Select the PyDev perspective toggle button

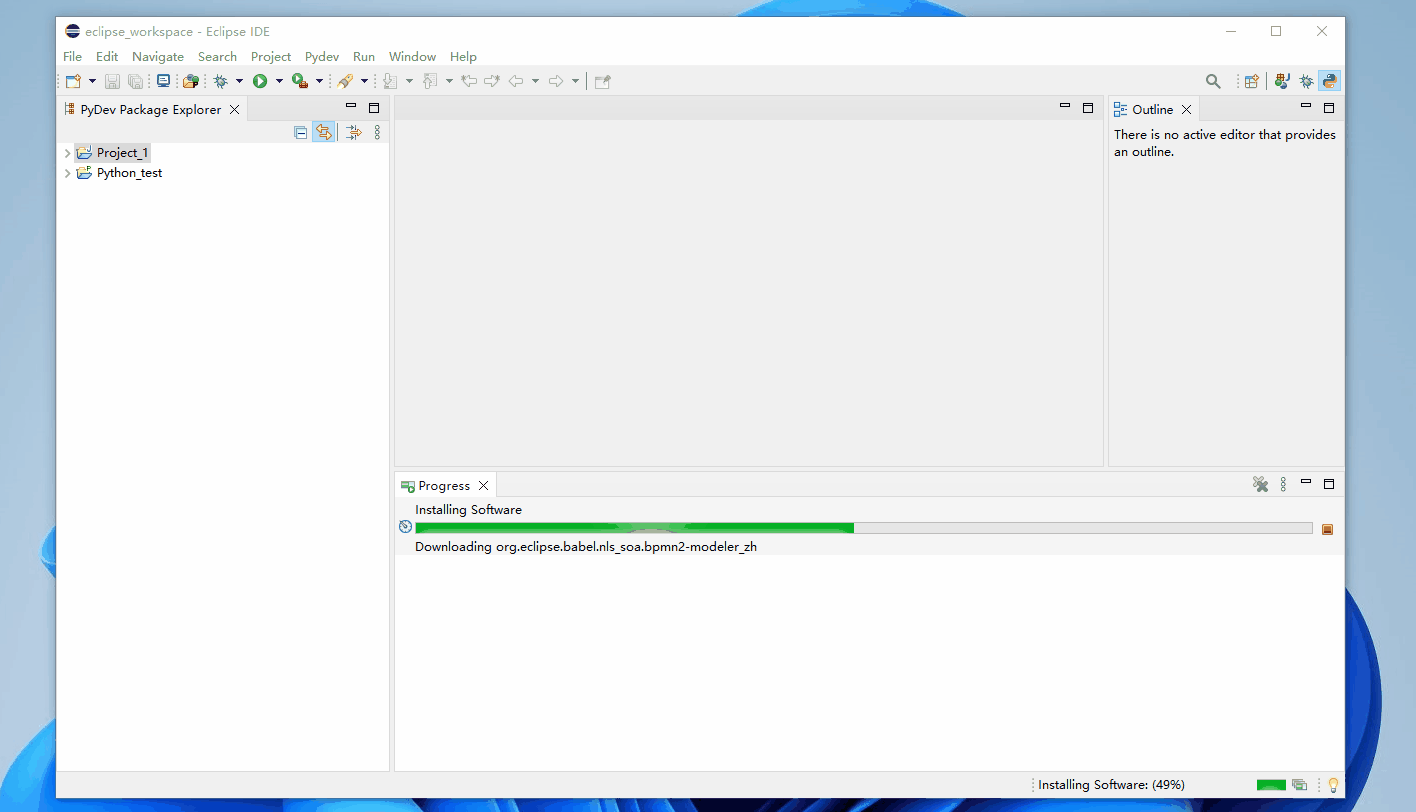point(1329,82)
